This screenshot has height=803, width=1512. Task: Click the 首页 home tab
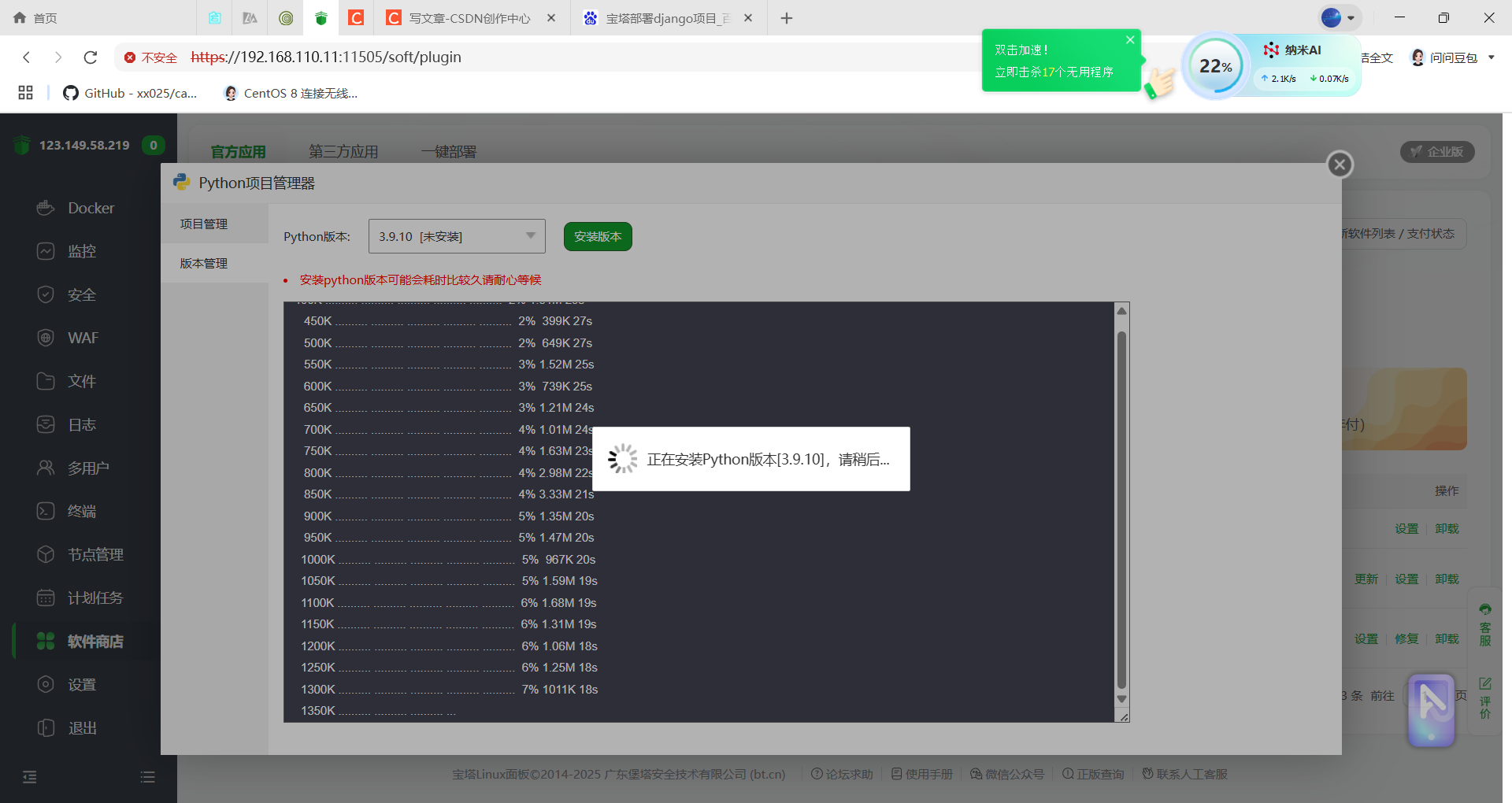coord(35,17)
